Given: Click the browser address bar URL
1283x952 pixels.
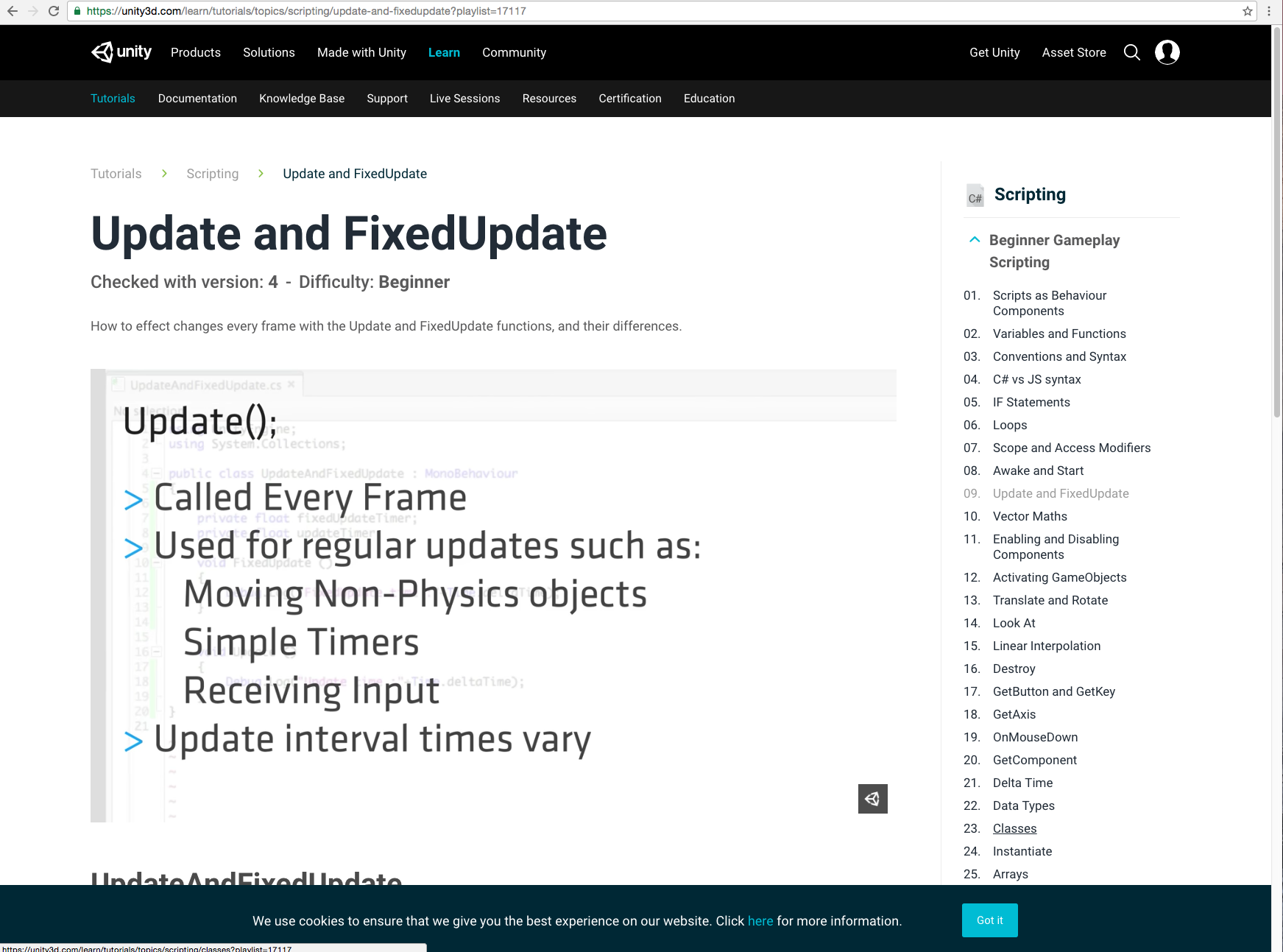Looking at the screenshot, I should click(306, 11).
